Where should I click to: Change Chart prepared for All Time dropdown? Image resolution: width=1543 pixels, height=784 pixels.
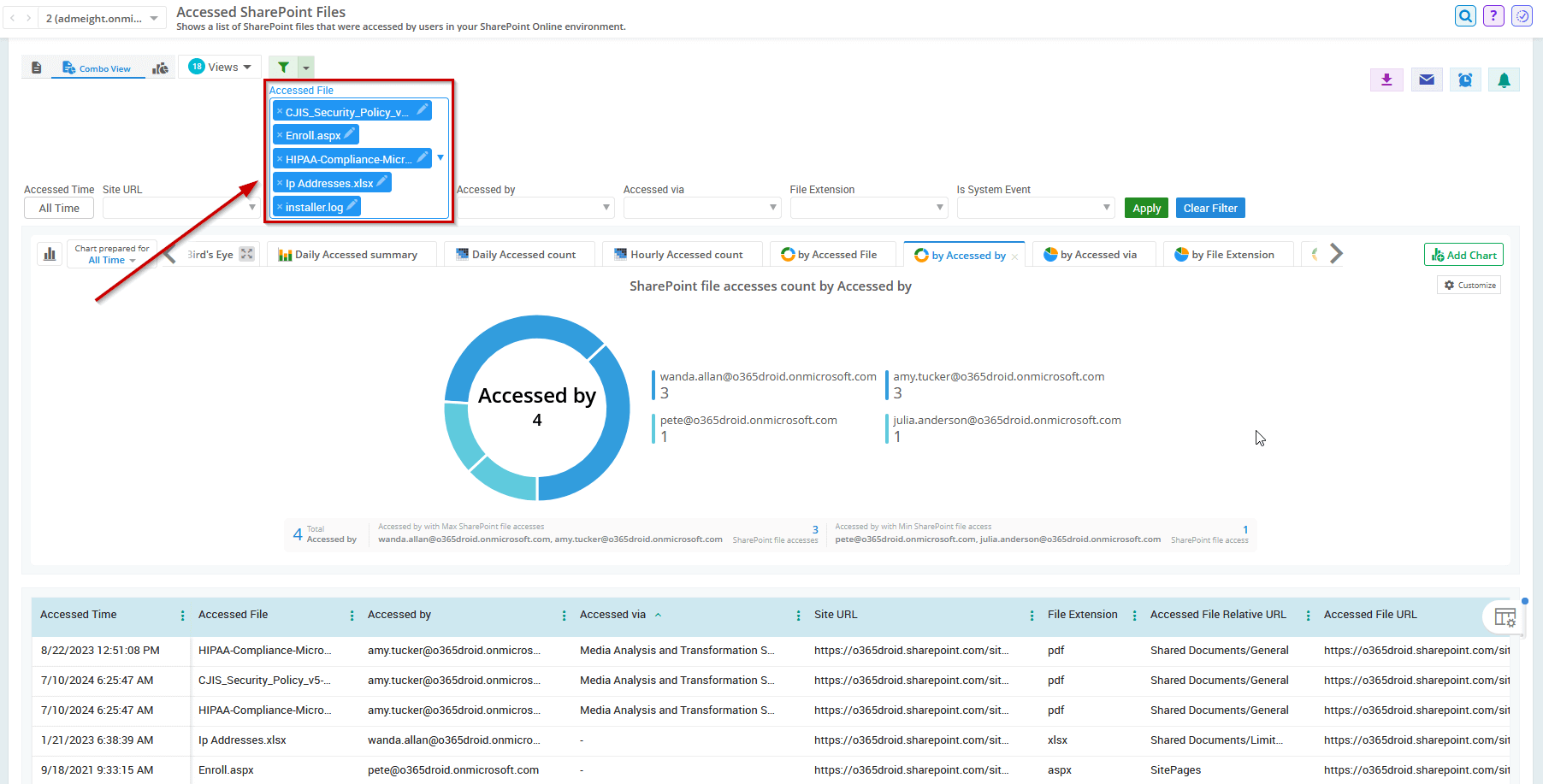click(x=112, y=260)
